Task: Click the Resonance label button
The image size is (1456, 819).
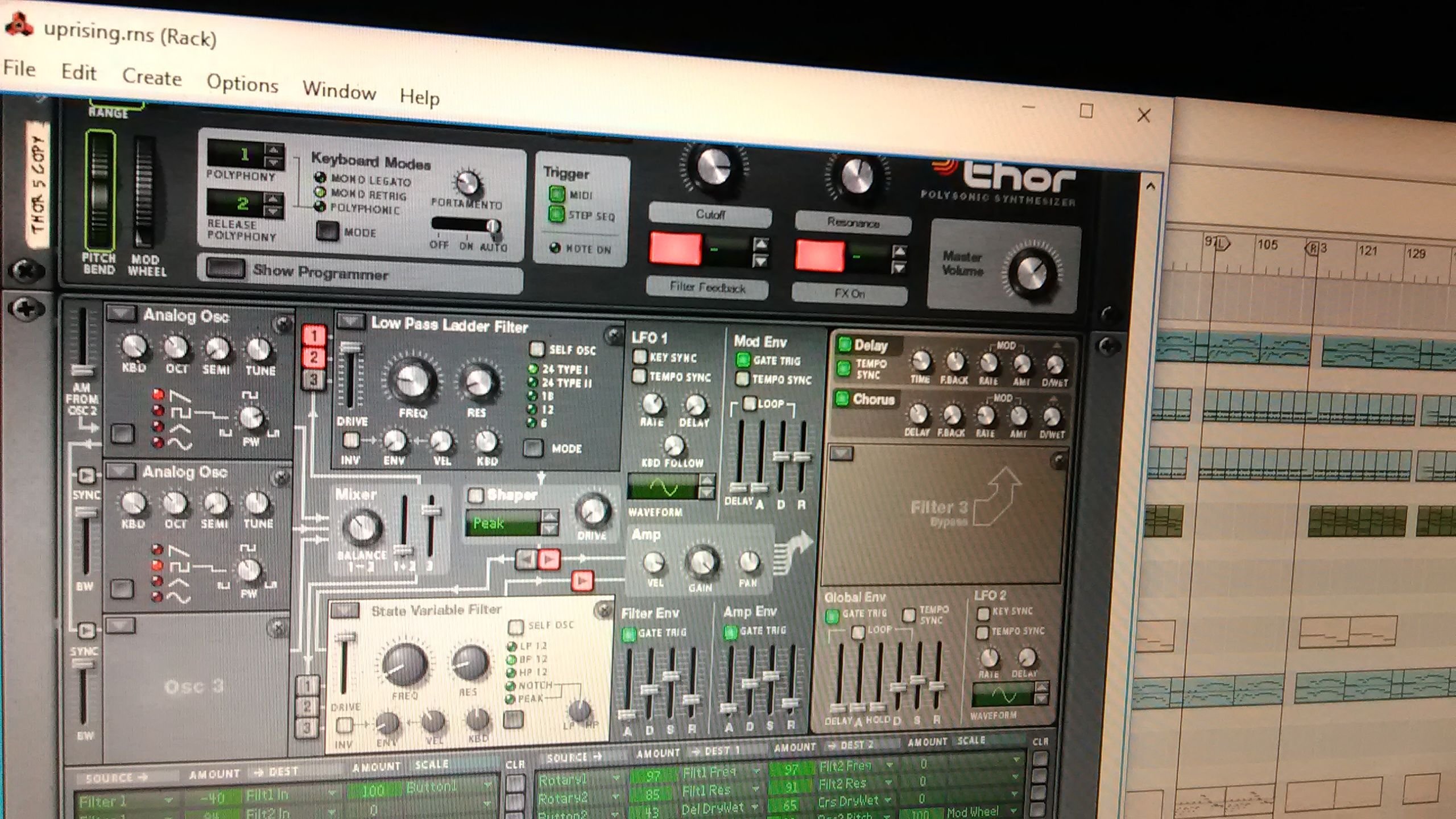Action: (853, 222)
